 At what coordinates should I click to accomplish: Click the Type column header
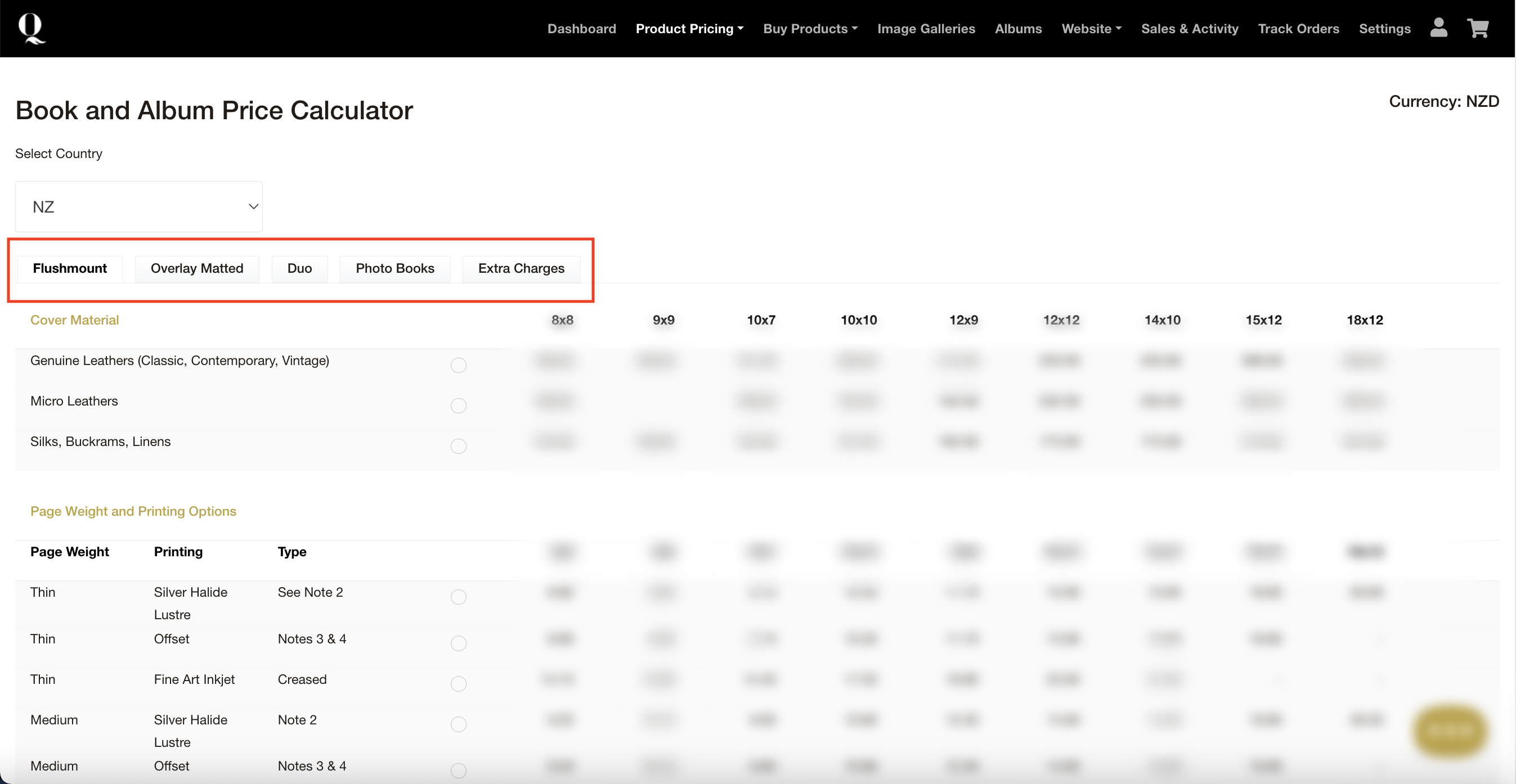[x=292, y=552]
